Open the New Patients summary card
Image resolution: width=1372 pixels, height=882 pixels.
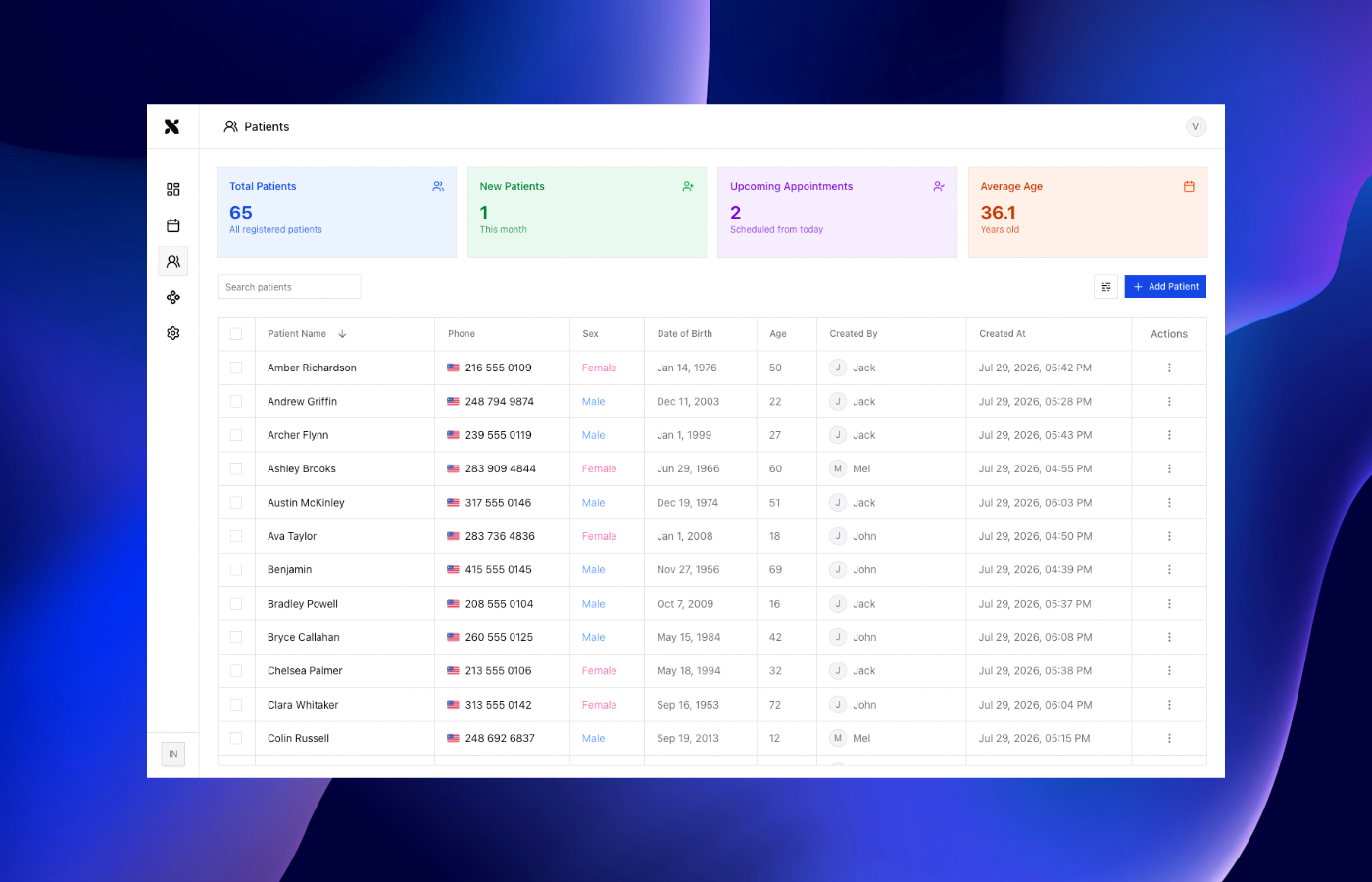(x=587, y=212)
